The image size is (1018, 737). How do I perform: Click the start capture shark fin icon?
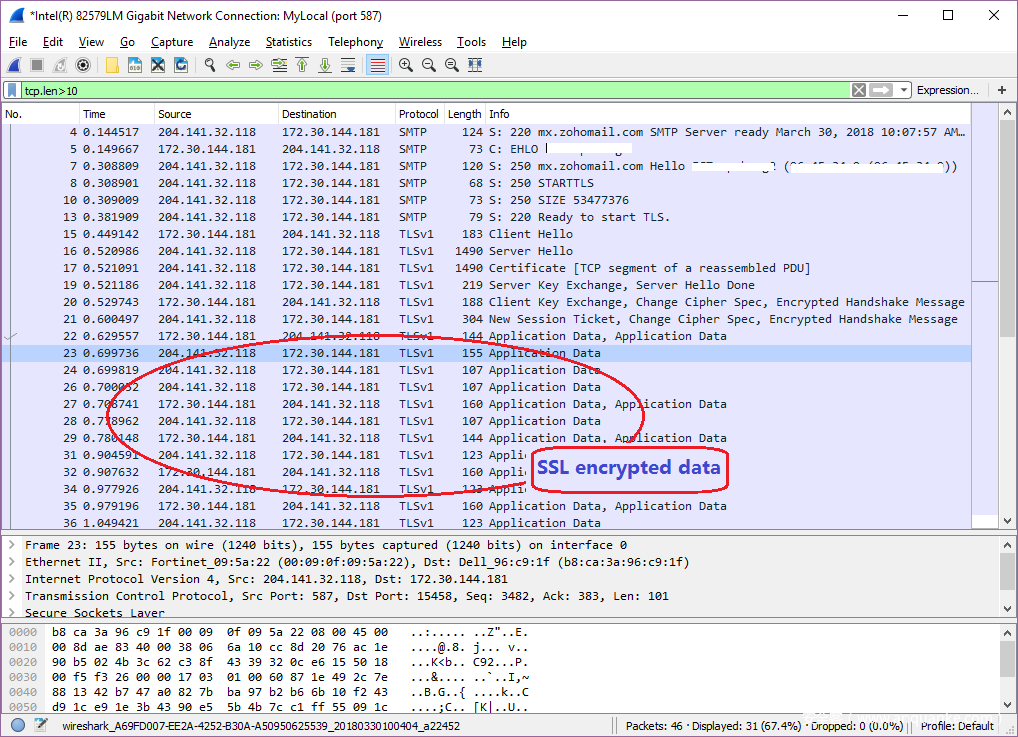[14, 65]
